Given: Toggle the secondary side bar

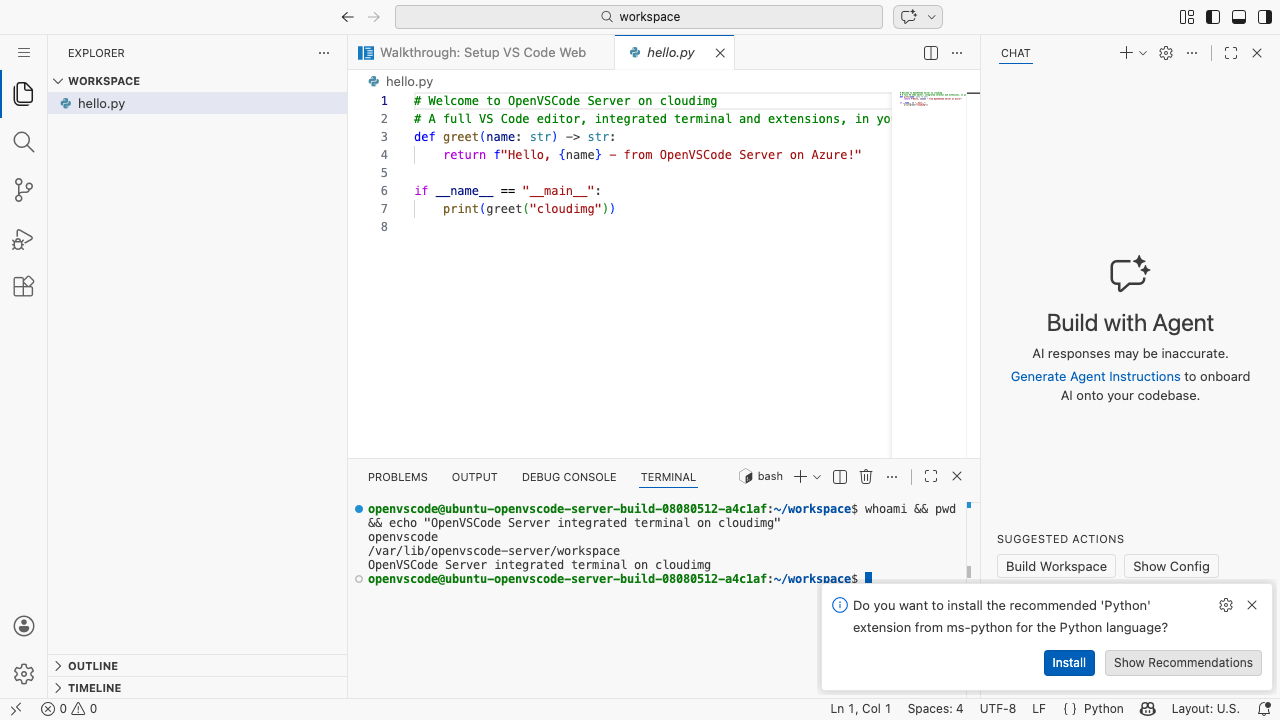Looking at the screenshot, I should [1265, 17].
